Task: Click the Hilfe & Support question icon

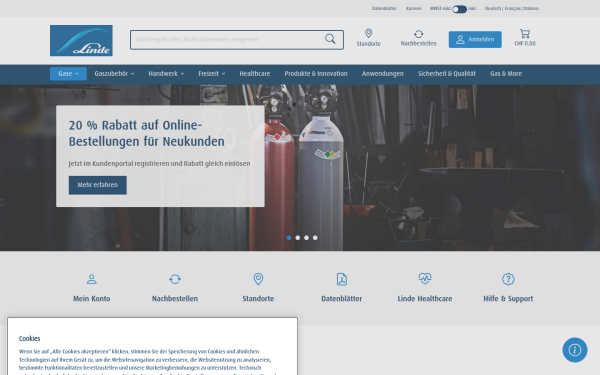Action: [508, 279]
